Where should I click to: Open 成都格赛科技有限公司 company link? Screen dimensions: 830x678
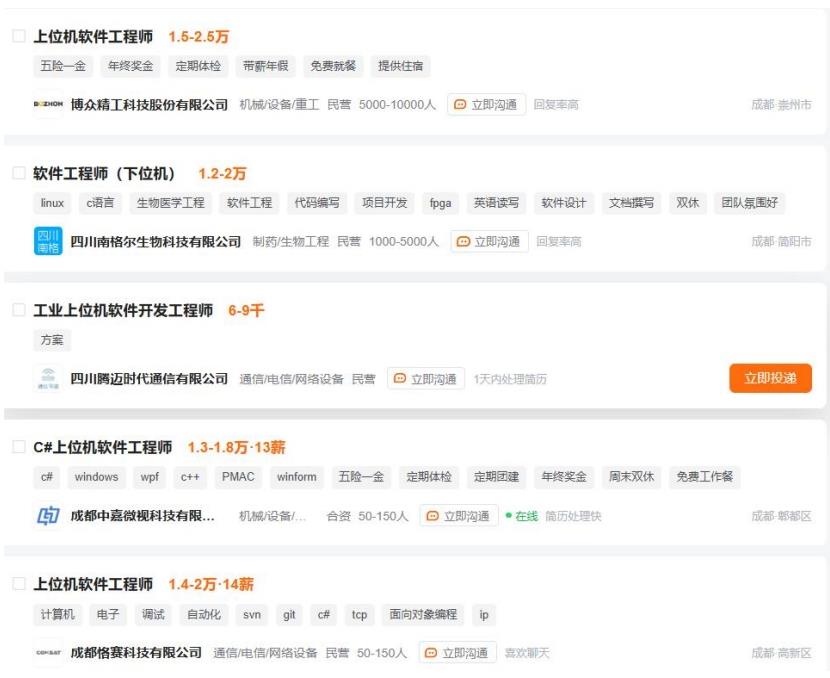coord(136,653)
